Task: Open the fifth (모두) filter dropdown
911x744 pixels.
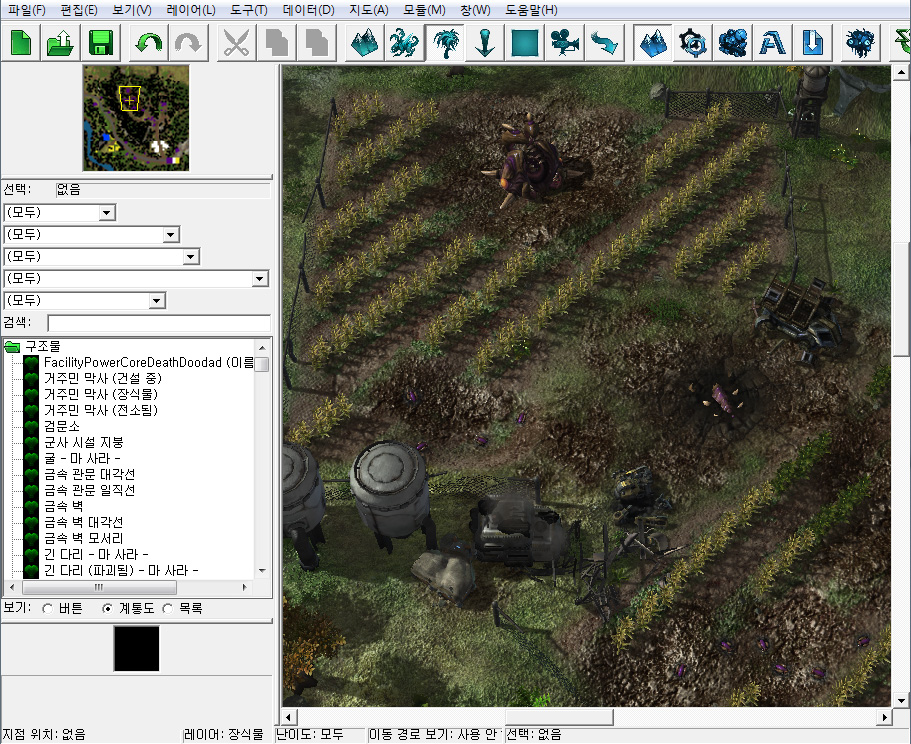Action: pos(156,301)
